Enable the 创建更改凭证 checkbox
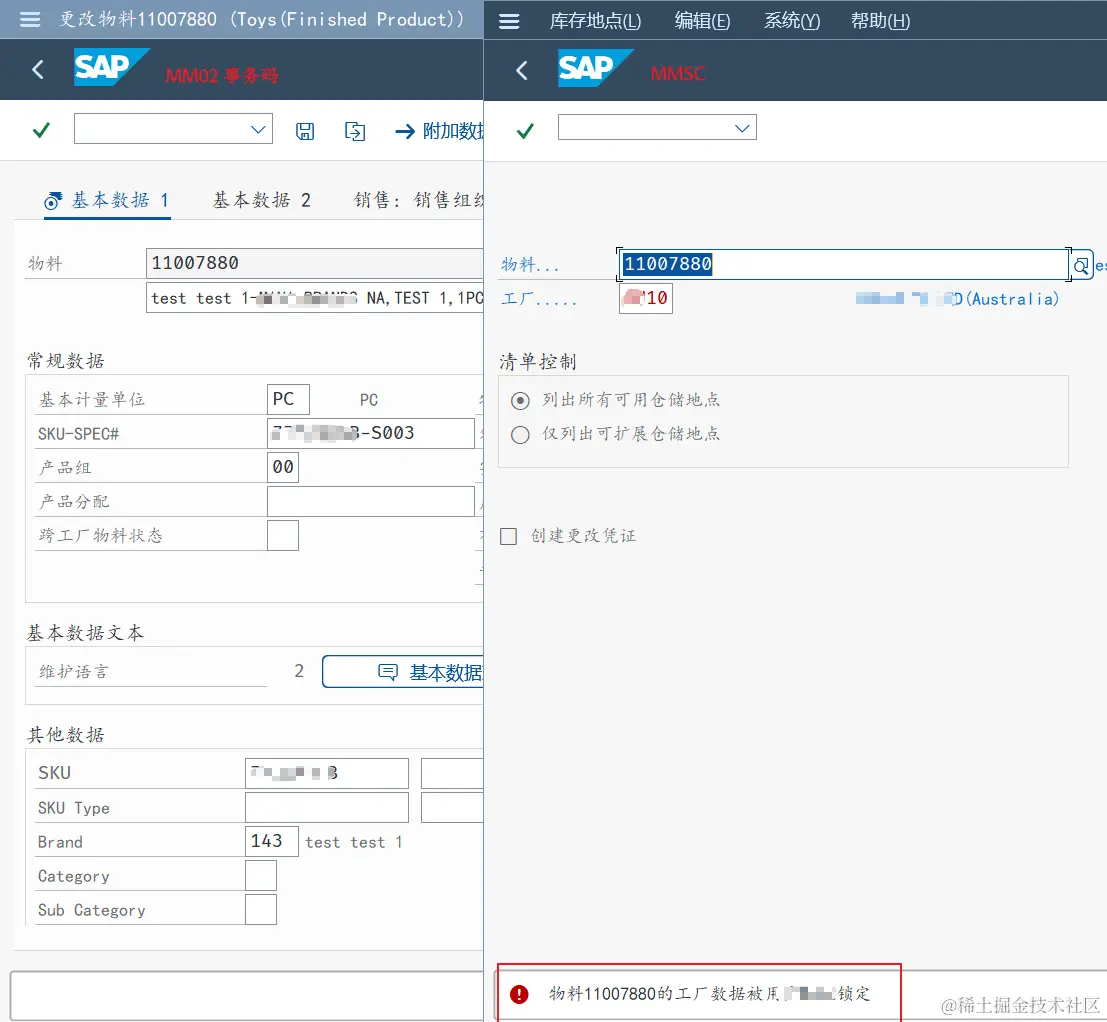 point(508,536)
